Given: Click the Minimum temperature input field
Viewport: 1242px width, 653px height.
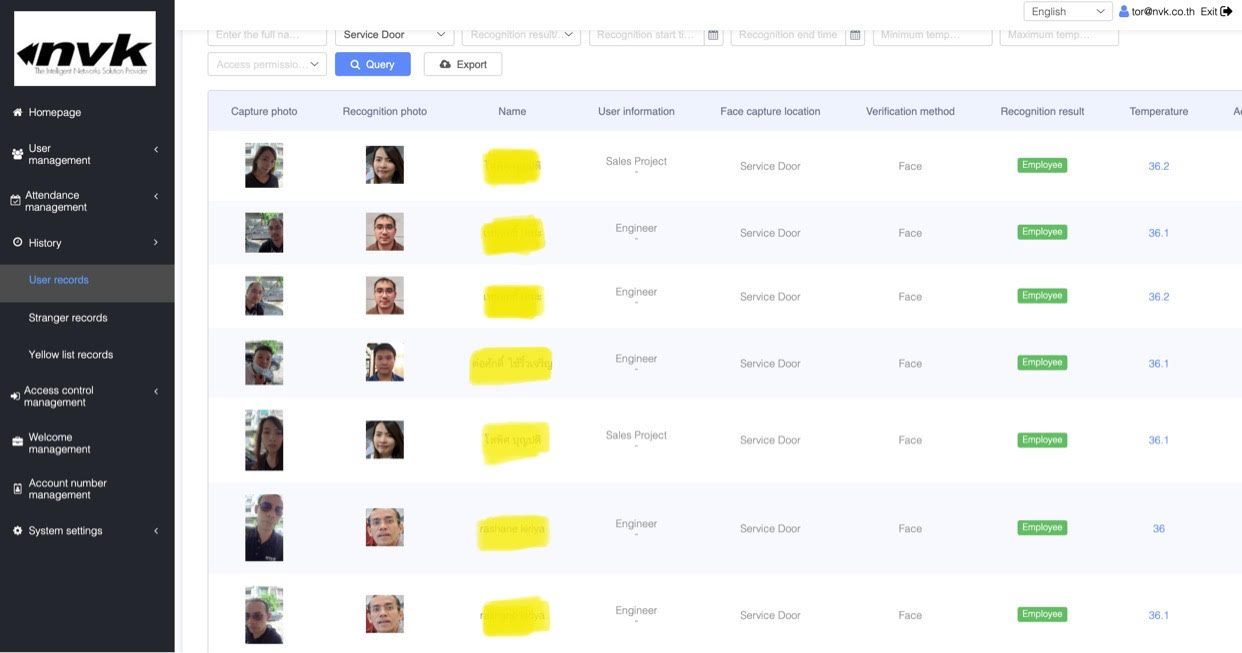Looking at the screenshot, I should (x=932, y=35).
